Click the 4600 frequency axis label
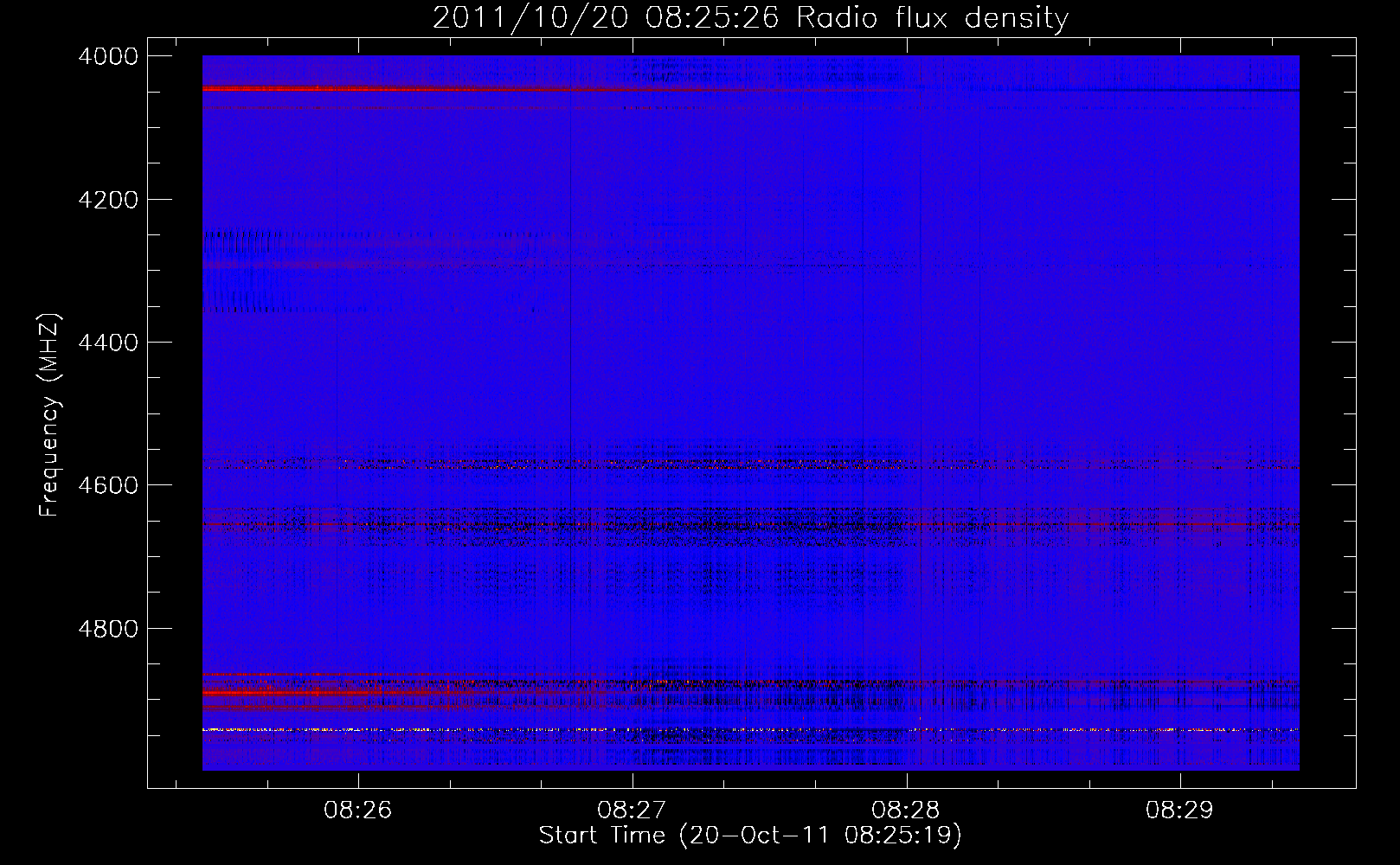This screenshot has width=1400, height=865. point(108,485)
